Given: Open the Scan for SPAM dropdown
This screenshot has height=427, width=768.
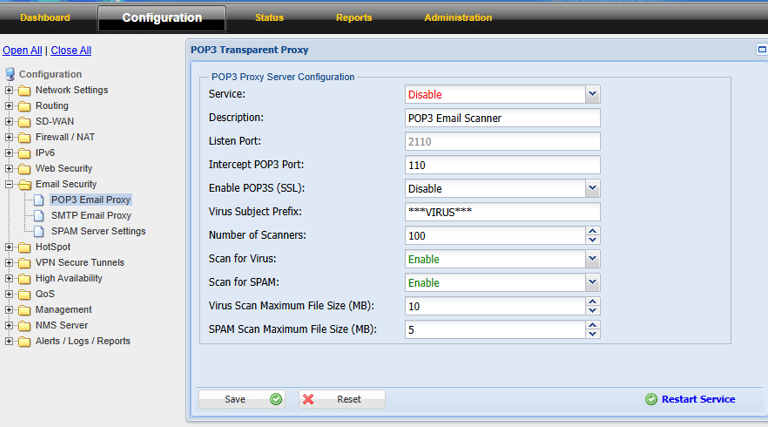Looking at the screenshot, I should (x=592, y=282).
